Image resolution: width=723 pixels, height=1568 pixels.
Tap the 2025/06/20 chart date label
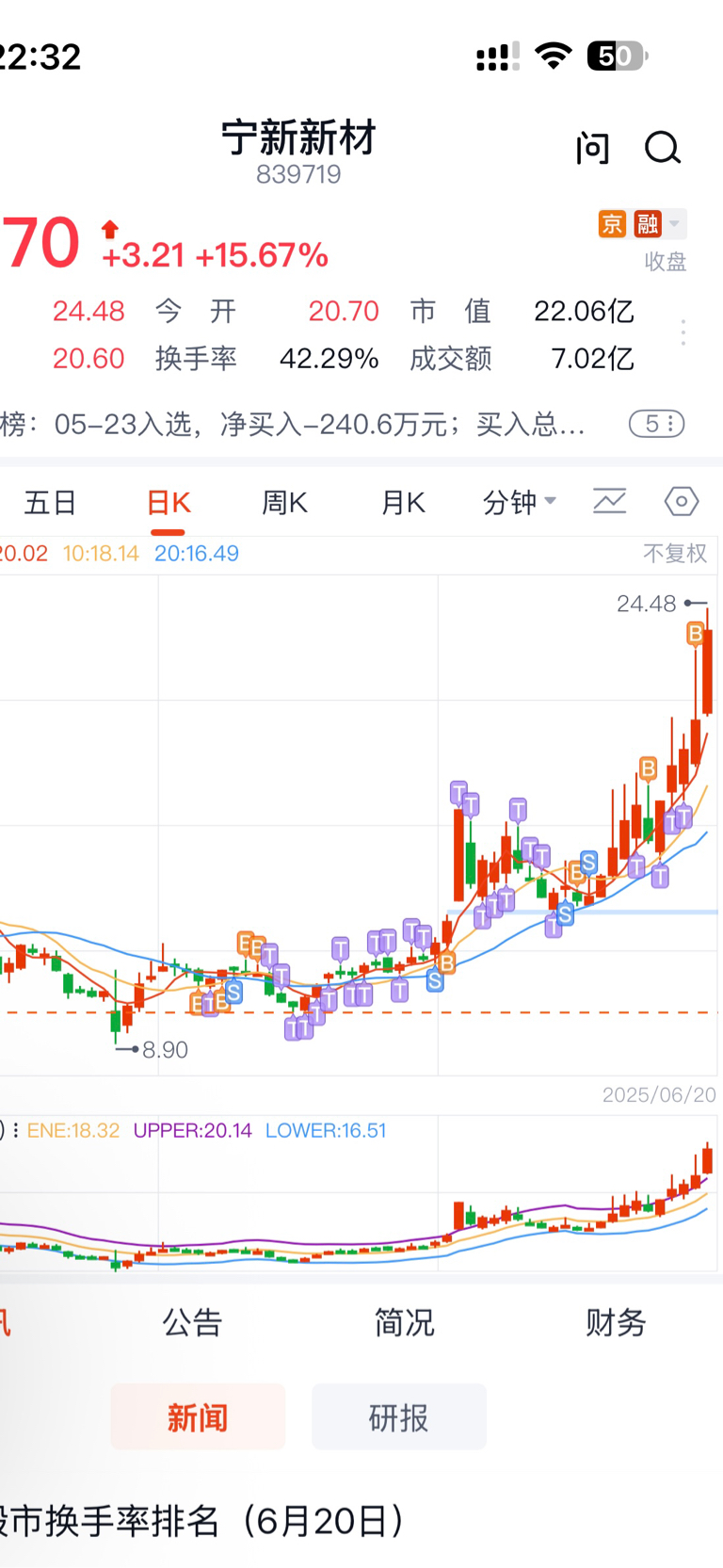coord(659,1094)
